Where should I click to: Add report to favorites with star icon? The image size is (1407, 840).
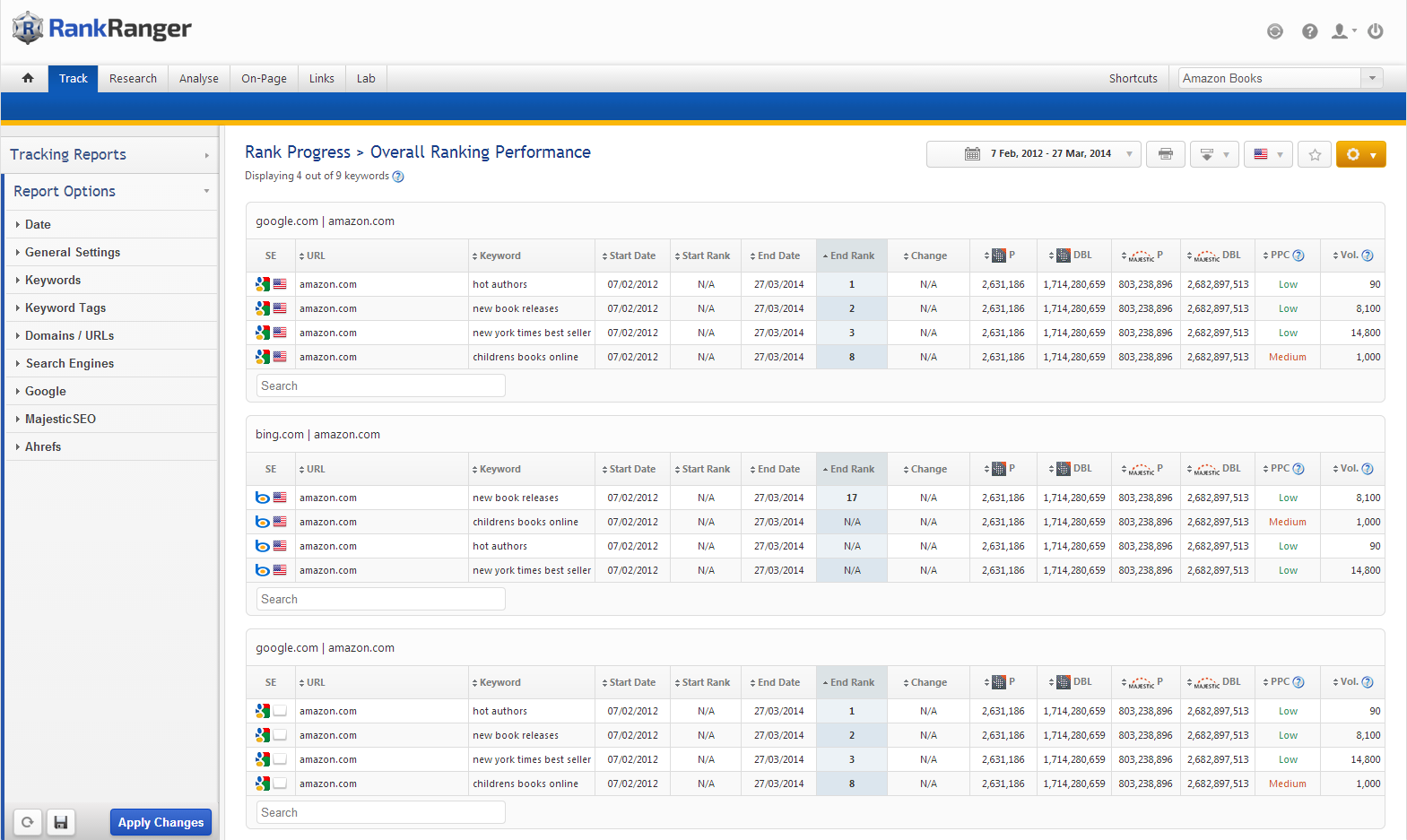[1314, 154]
